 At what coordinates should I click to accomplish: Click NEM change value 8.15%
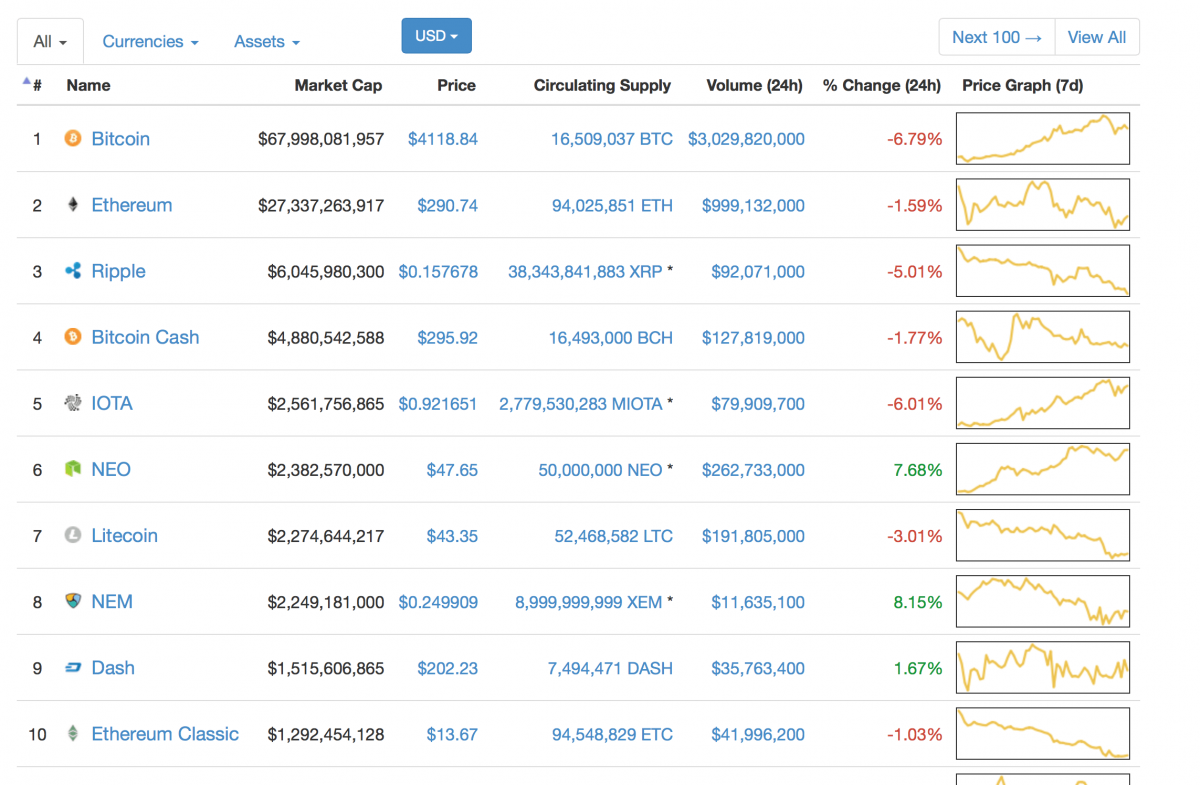click(918, 601)
